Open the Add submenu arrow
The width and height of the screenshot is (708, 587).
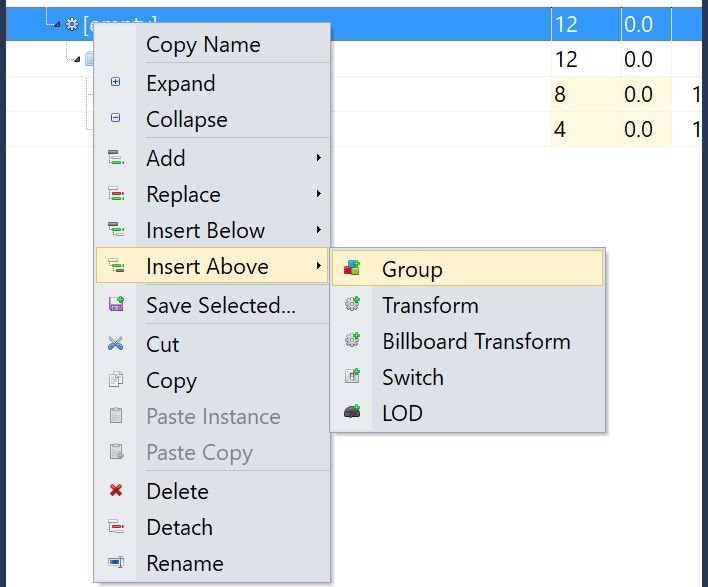(x=318, y=158)
